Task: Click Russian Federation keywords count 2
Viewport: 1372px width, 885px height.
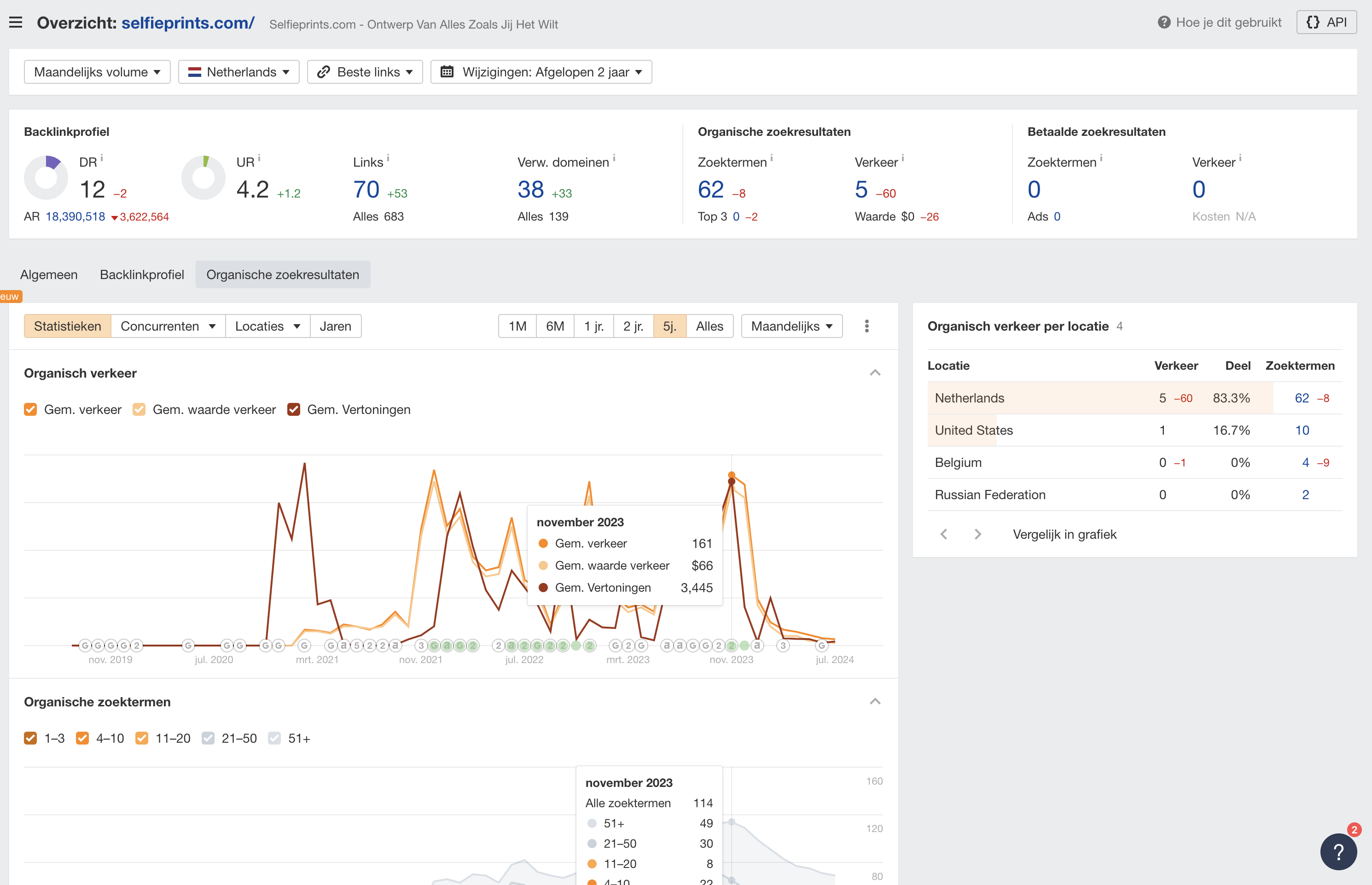Action: [1305, 494]
